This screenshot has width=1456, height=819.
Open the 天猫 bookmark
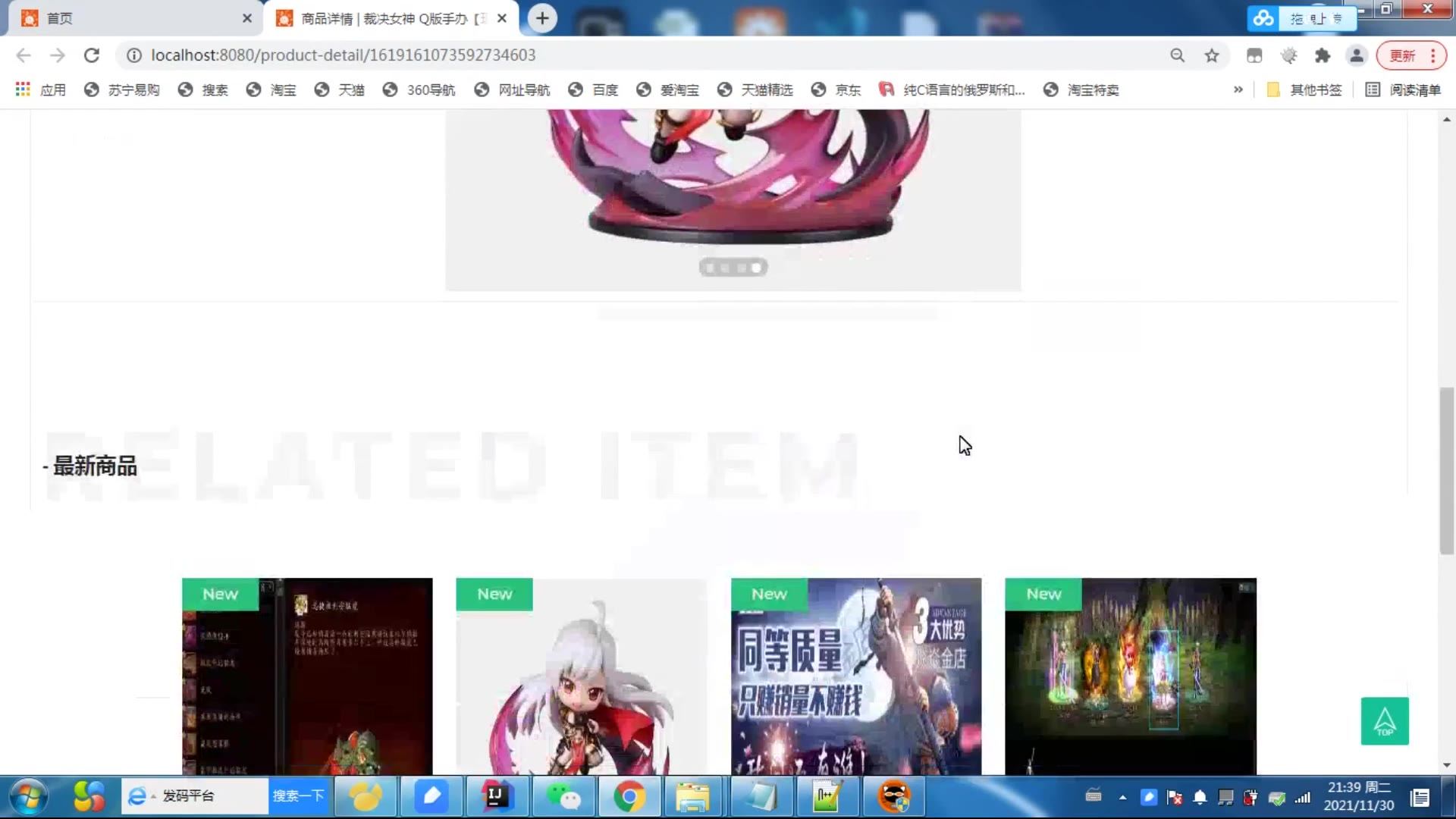(x=339, y=89)
